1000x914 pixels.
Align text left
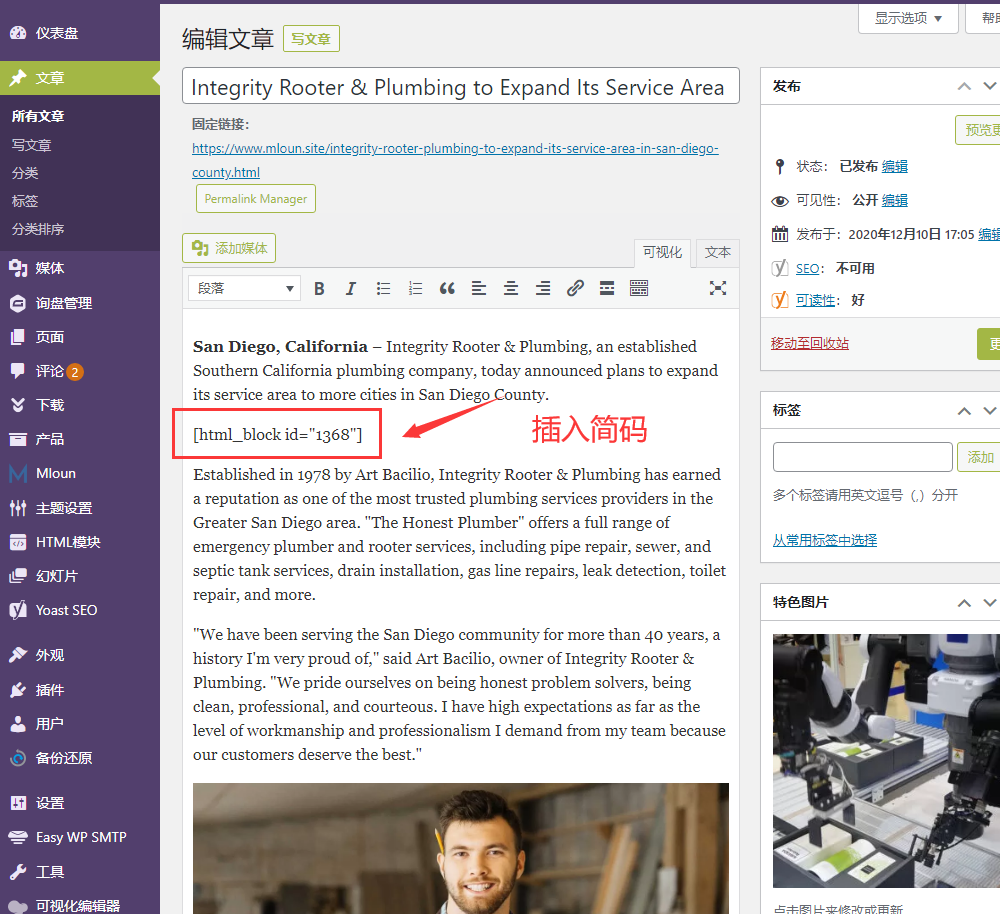pos(479,289)
